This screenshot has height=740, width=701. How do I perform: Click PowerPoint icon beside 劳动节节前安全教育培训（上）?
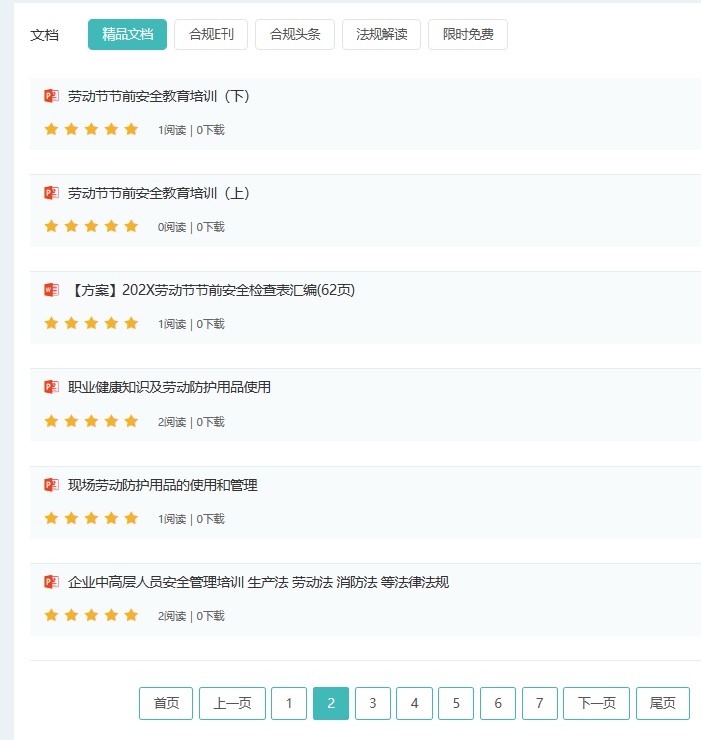click(x=51, y=193)
